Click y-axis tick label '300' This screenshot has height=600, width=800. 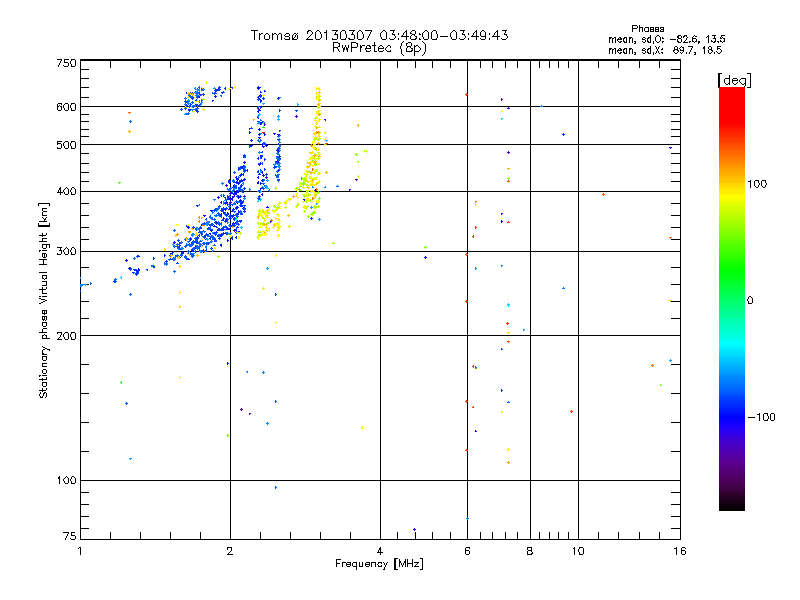(67, 252)
